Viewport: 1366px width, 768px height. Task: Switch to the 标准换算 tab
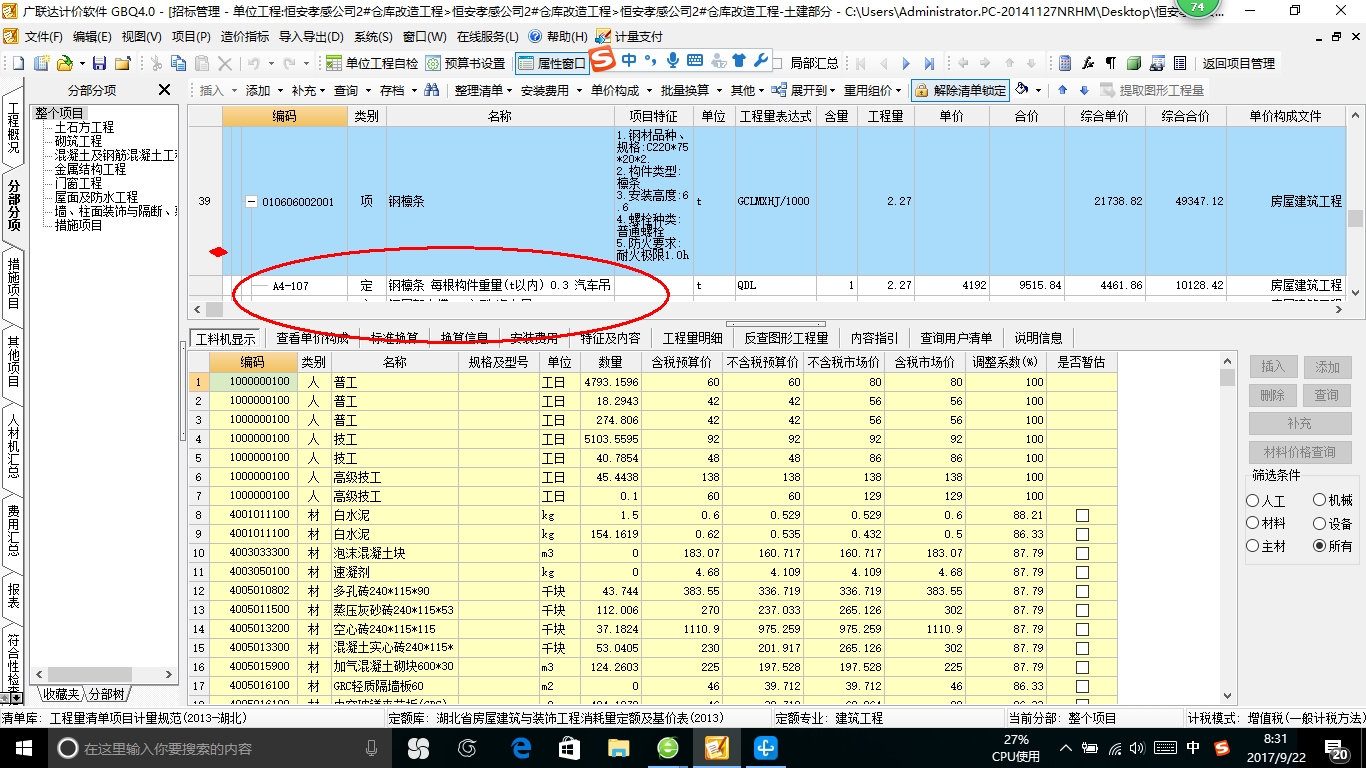[393, 338]
